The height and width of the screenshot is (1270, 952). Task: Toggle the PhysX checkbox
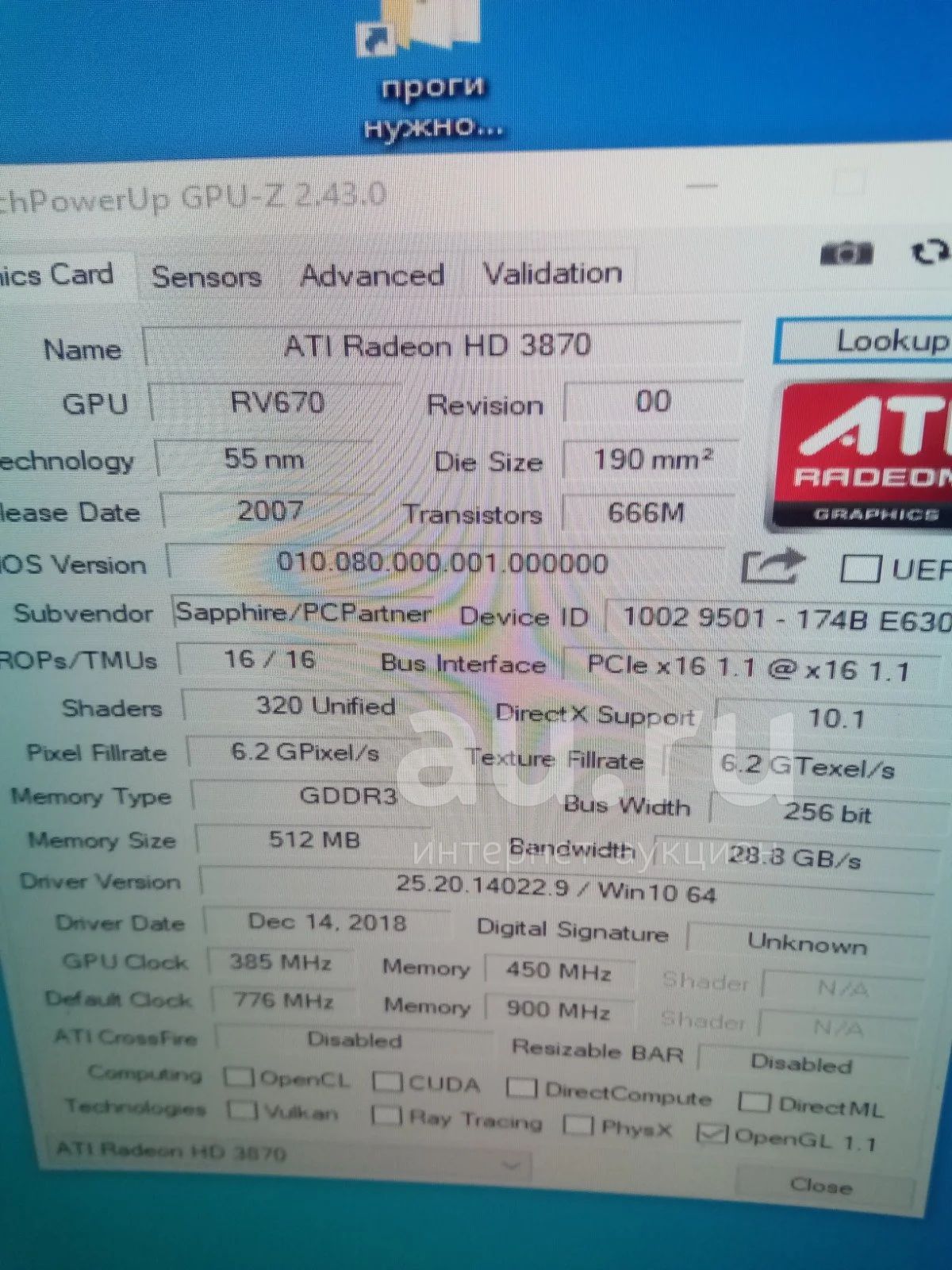pos(578,1124)
